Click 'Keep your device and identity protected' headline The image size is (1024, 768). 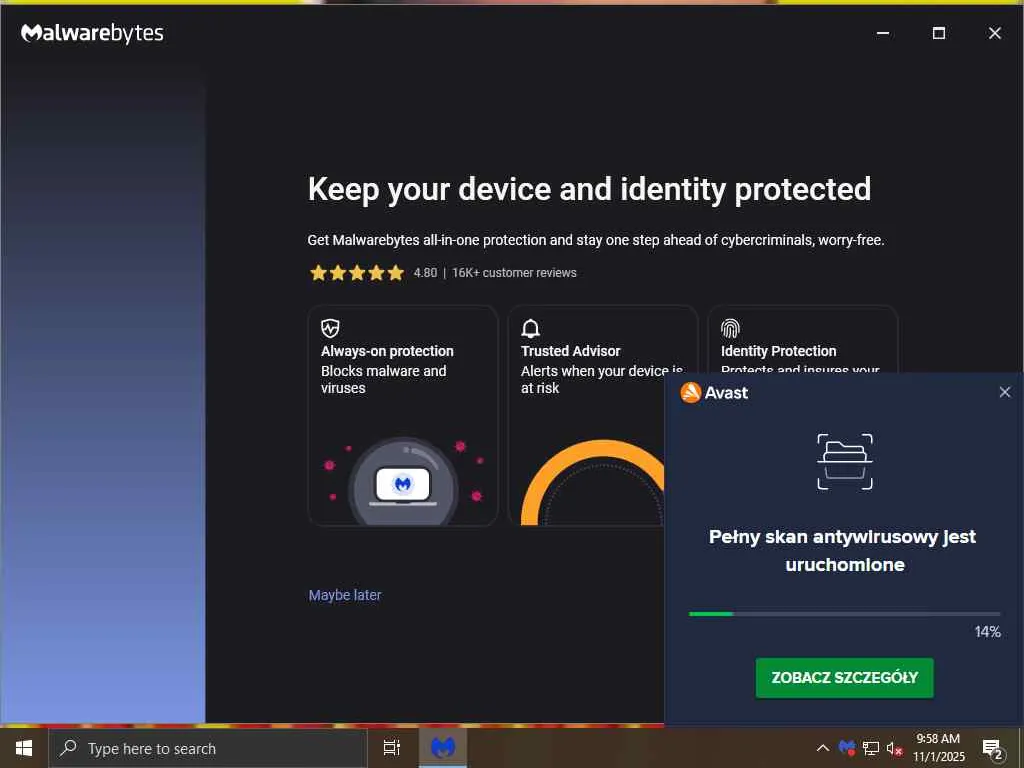point(589,190)
